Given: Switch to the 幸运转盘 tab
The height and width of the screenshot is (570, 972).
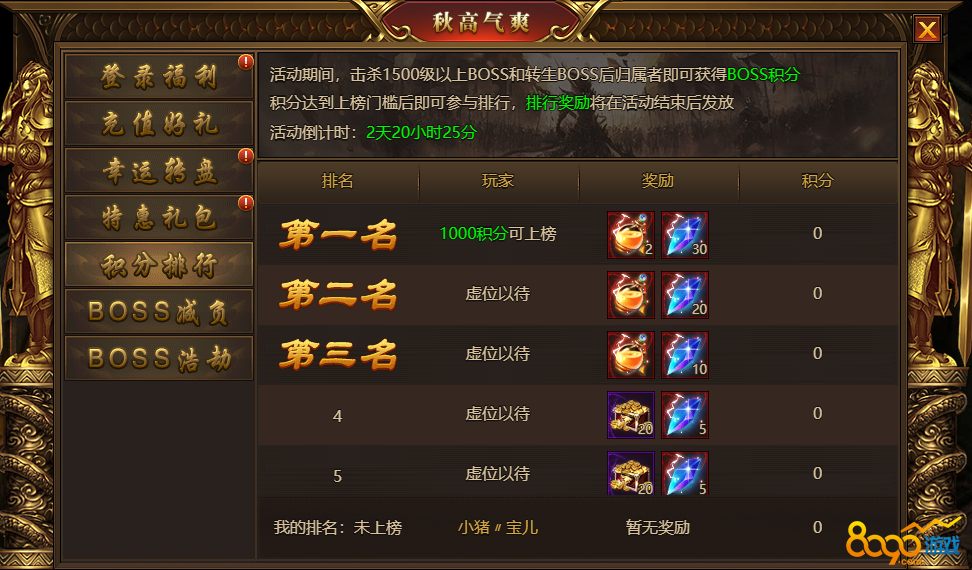Looking at the screenshot, I should (159, 170).
